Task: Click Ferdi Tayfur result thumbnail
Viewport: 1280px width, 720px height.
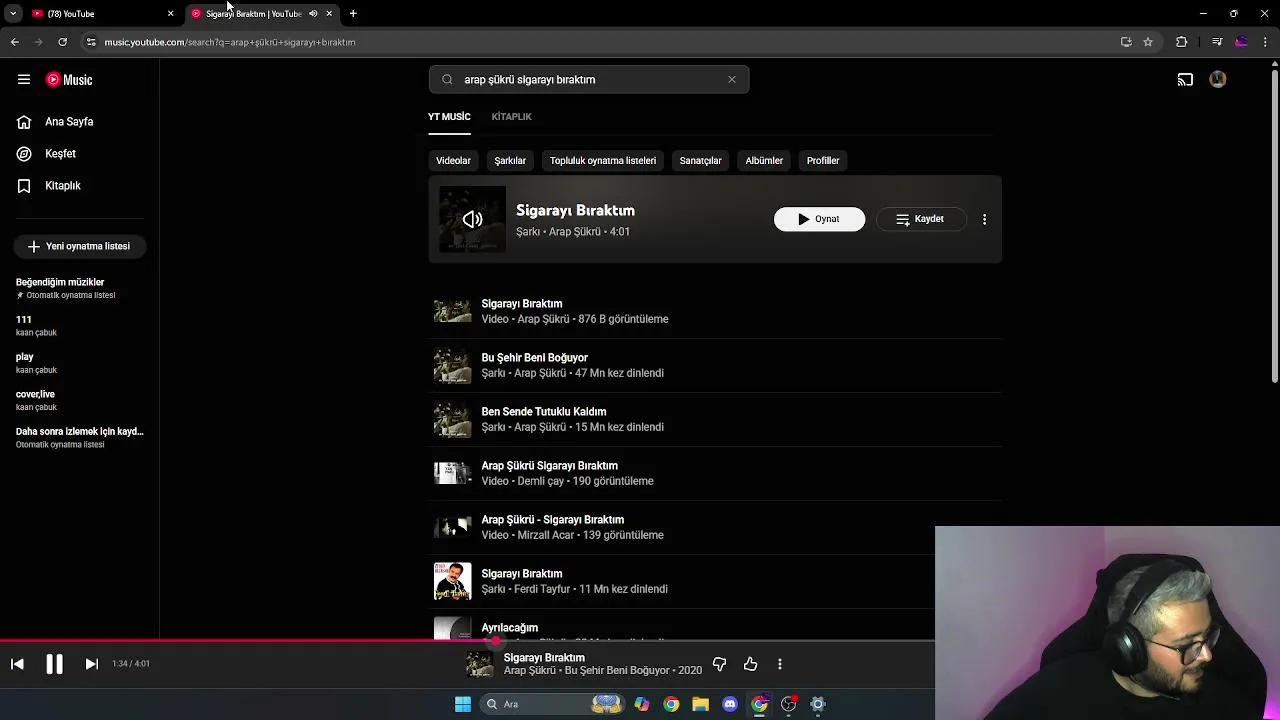Action: click(x=452, y=581)
